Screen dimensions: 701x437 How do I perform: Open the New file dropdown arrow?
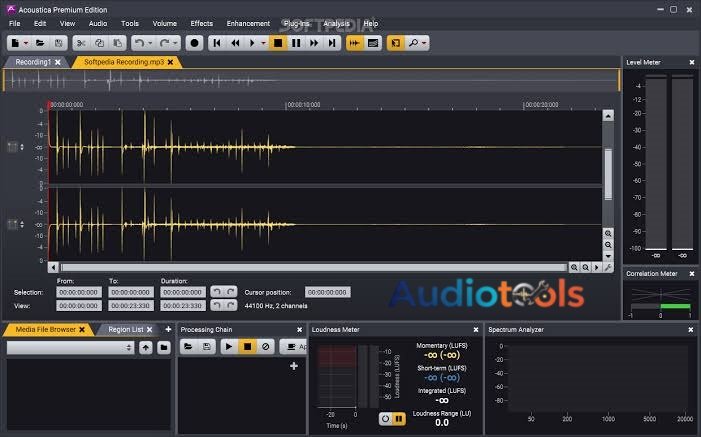tap(26, 43)
